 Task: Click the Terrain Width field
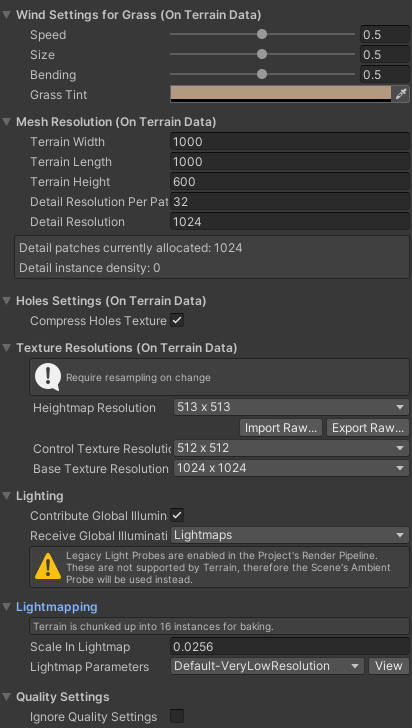point(290,142)
